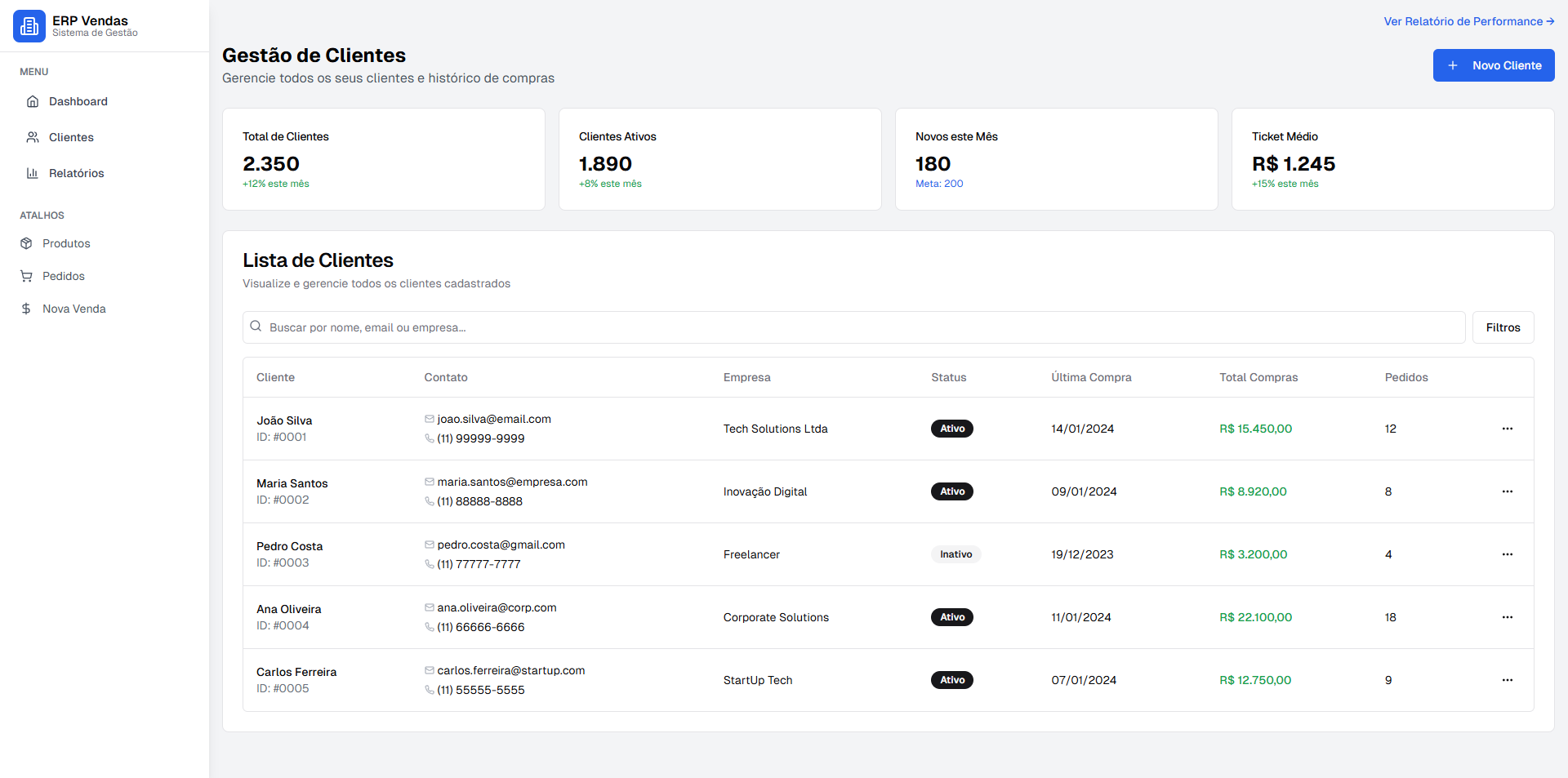
Task: Click the mail icon beside joao.silva@email.com
Action: click(x=430, y=419)
